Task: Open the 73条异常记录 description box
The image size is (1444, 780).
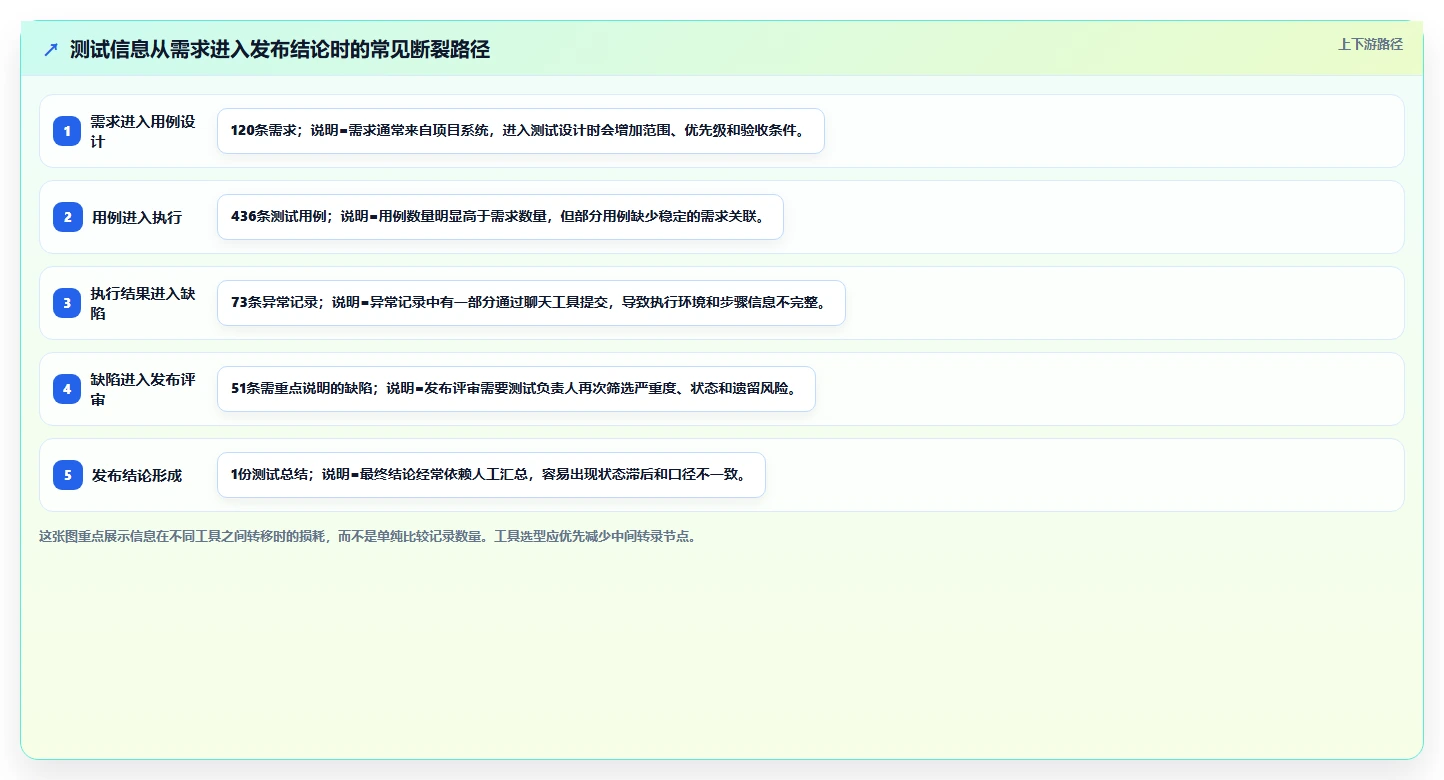Action: coord(531,303)
